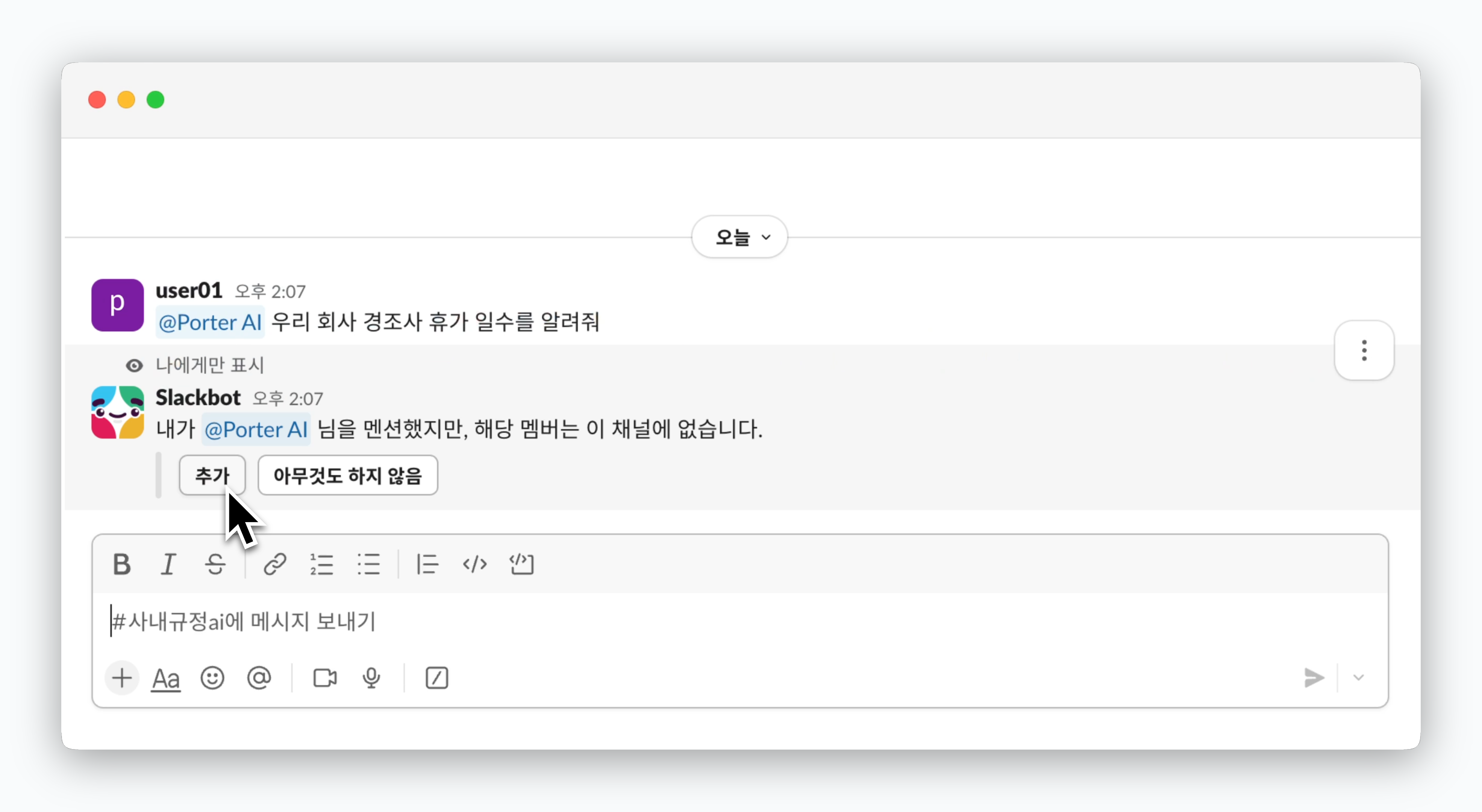Start a bulleted list

[x=368, y=564]
